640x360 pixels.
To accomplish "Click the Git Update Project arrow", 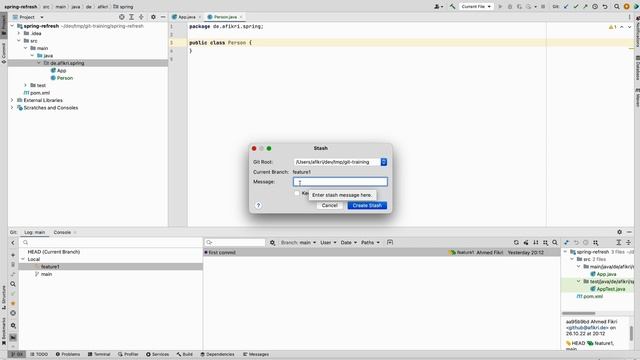I will [566, 7].
